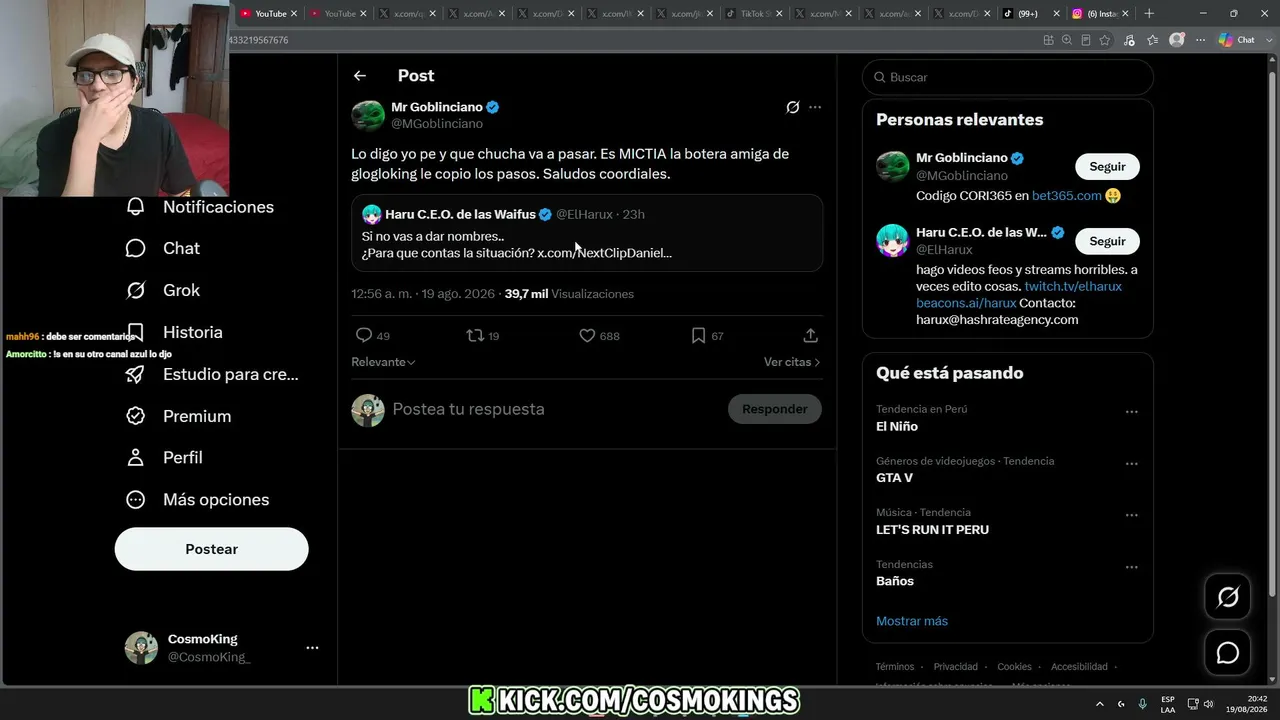Open the three-dot menu on the post
This screenshot has width=1280, height=720.
pos(815,107)
